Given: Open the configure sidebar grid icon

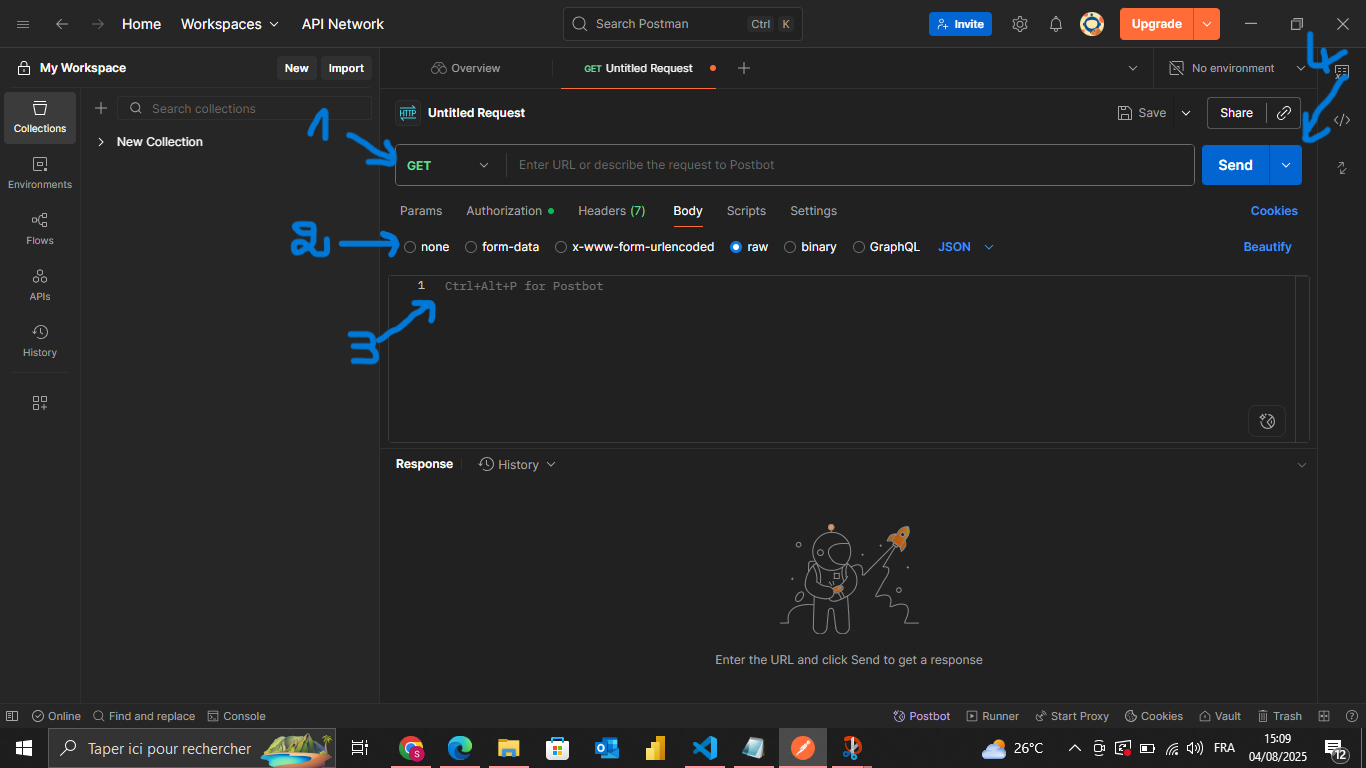Looking at the screenshot, I should [x=40, y=403].
